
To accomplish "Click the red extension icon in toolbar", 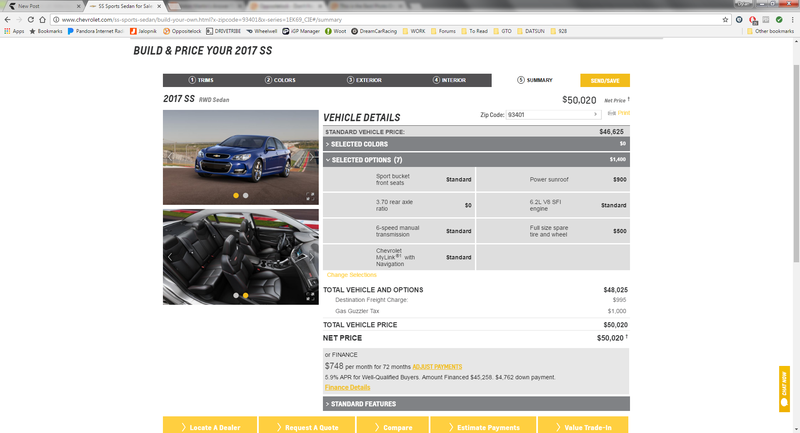I will 753,20.
